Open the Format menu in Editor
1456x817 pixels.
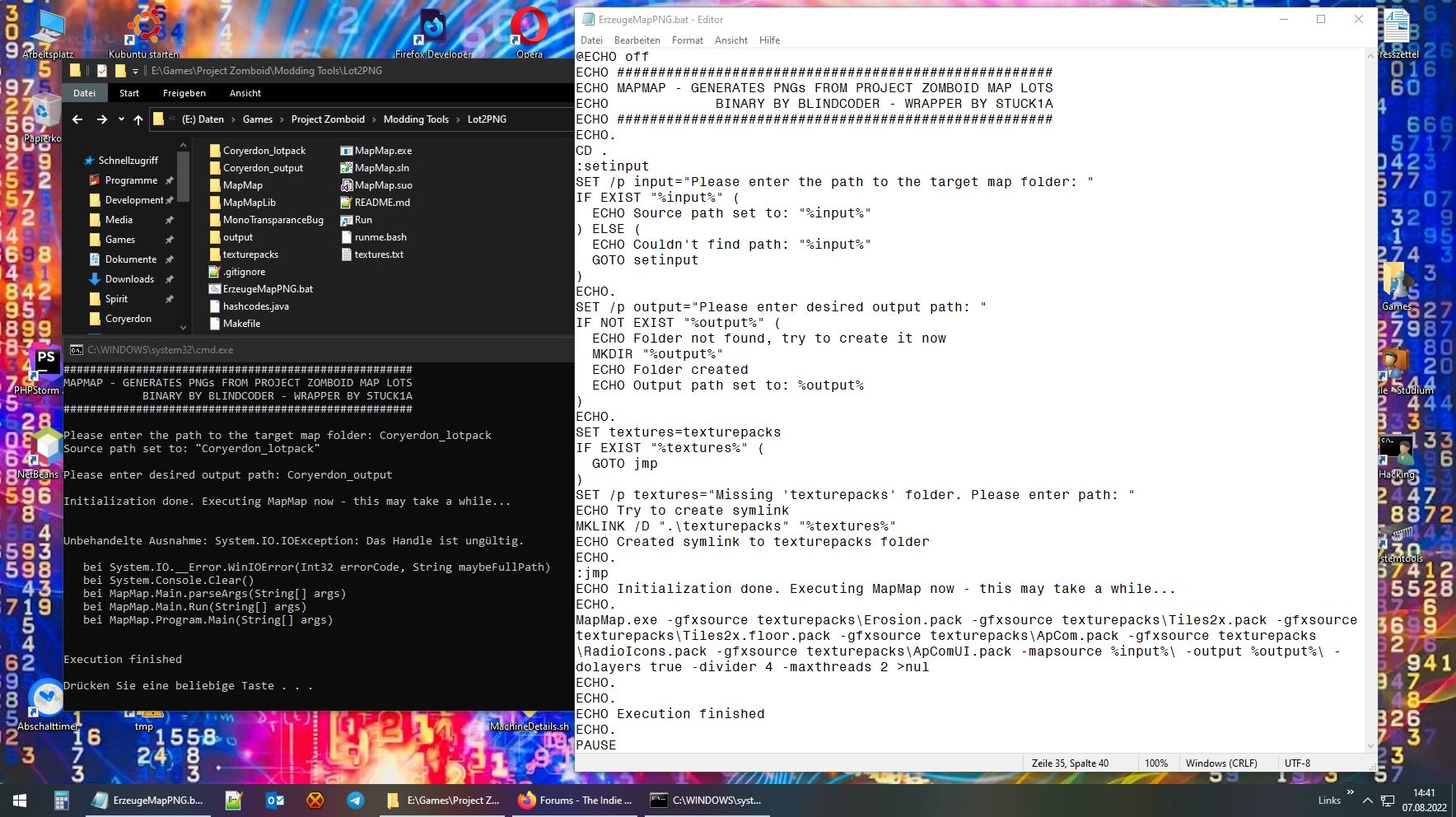pos(687,40)
